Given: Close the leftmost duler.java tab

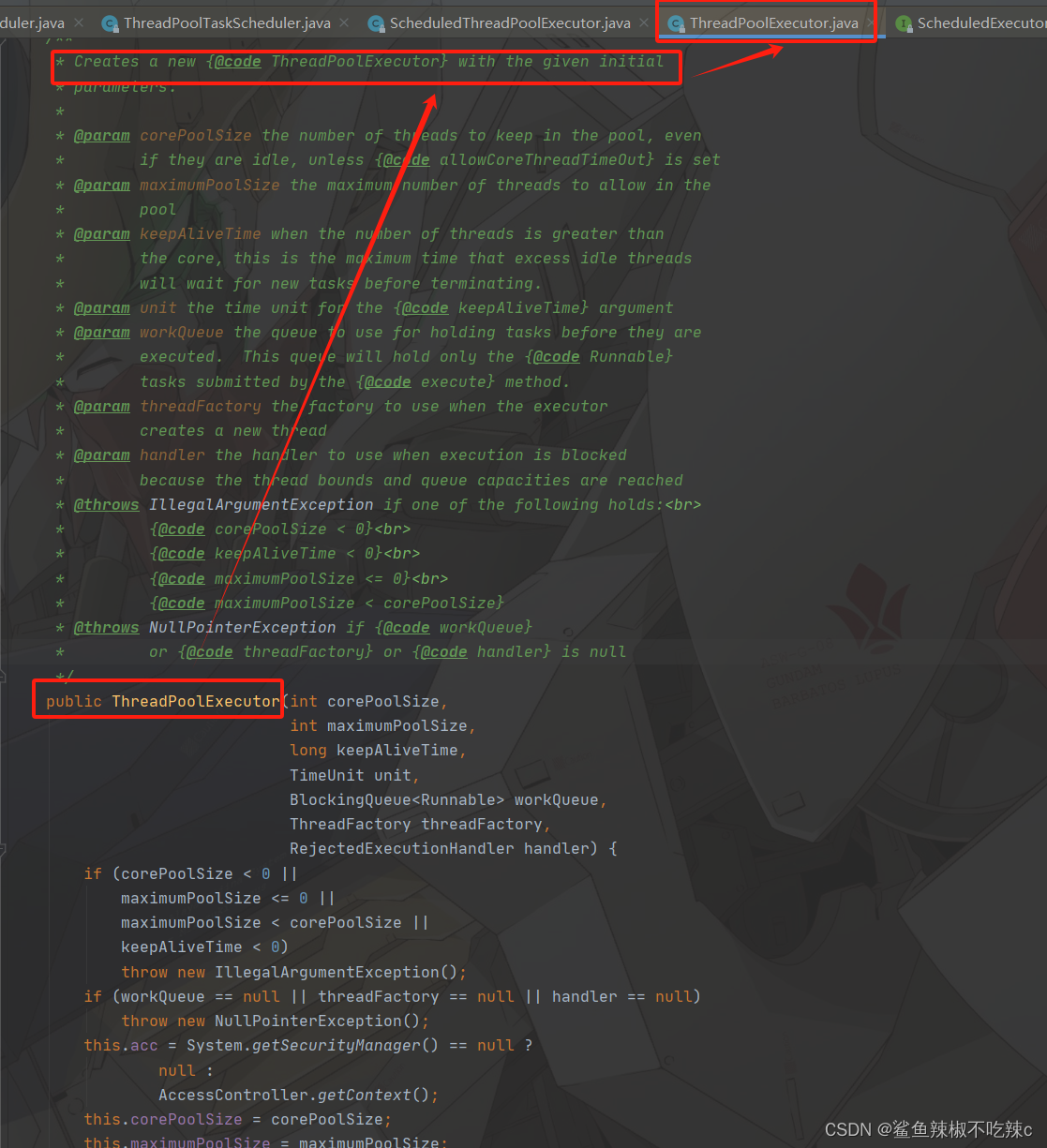Looking at the screenshot, I should pyautogui.click(x=79, y=22).
